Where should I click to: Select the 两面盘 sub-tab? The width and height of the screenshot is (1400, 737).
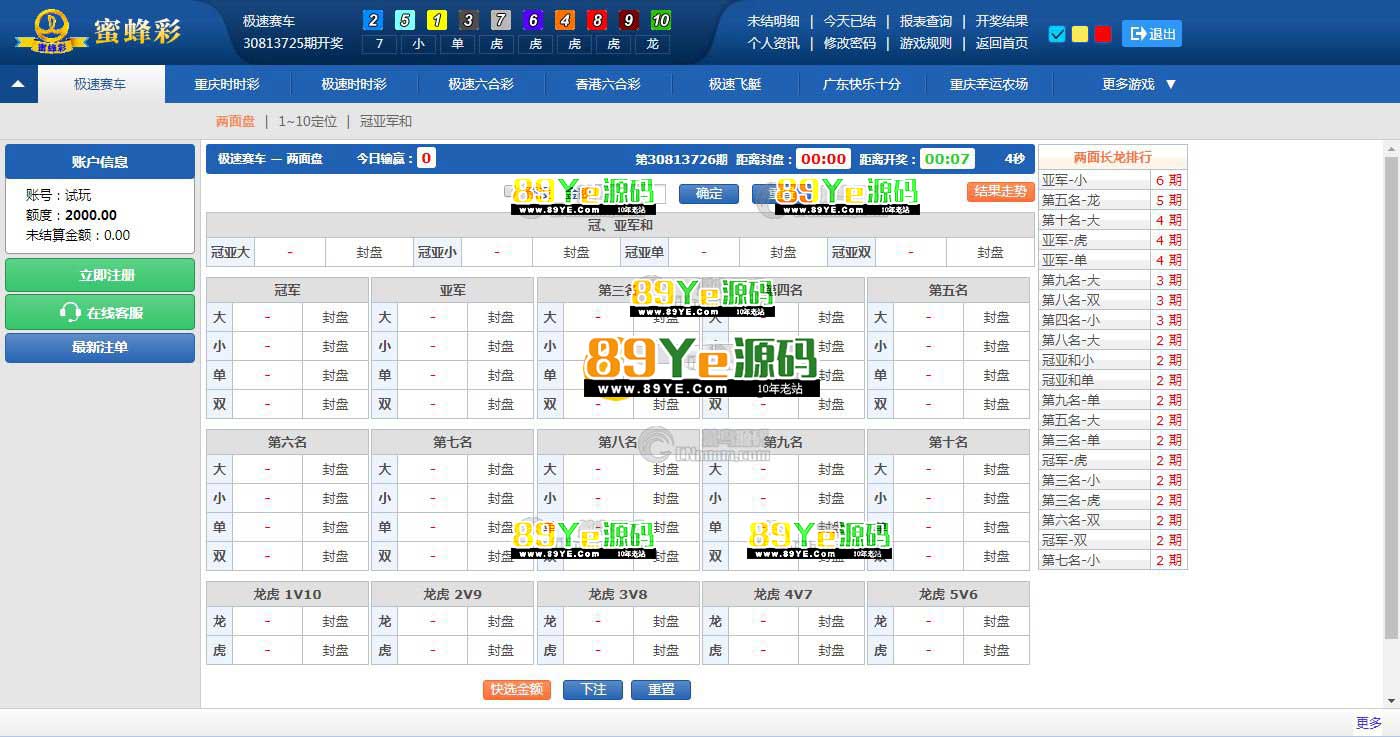(235, 121)
